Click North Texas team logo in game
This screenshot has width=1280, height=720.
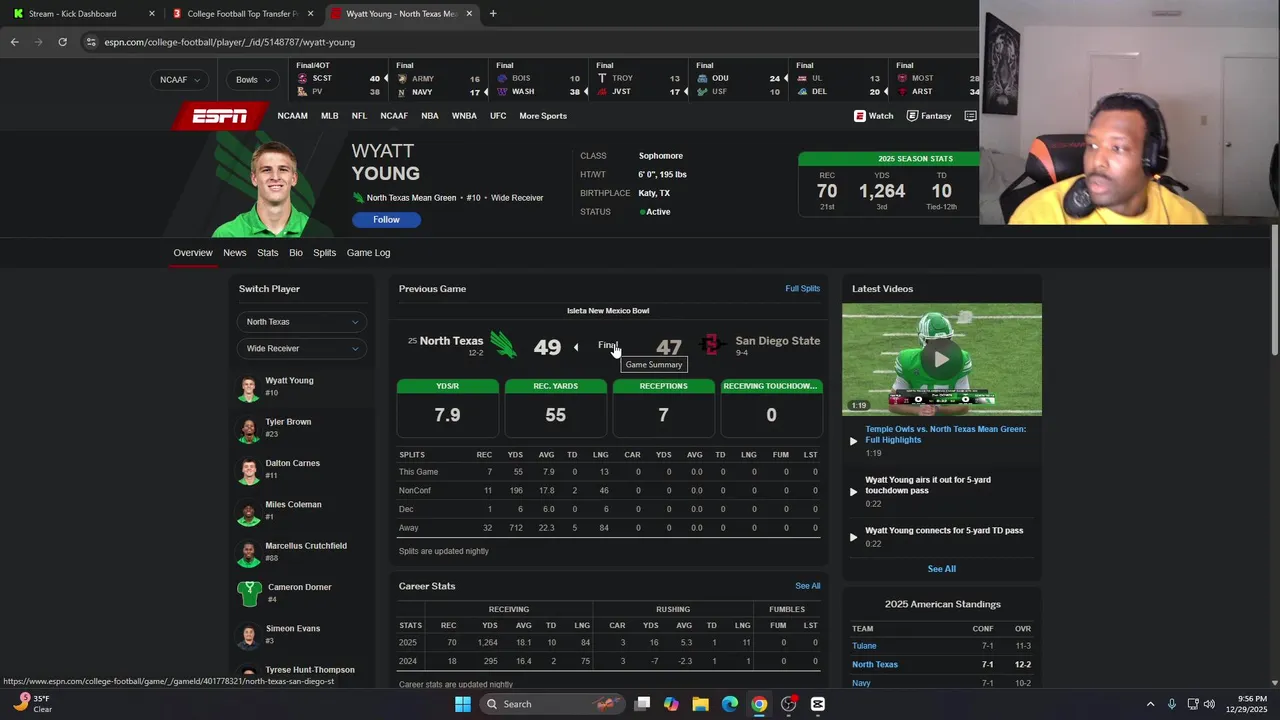point(503,346)
